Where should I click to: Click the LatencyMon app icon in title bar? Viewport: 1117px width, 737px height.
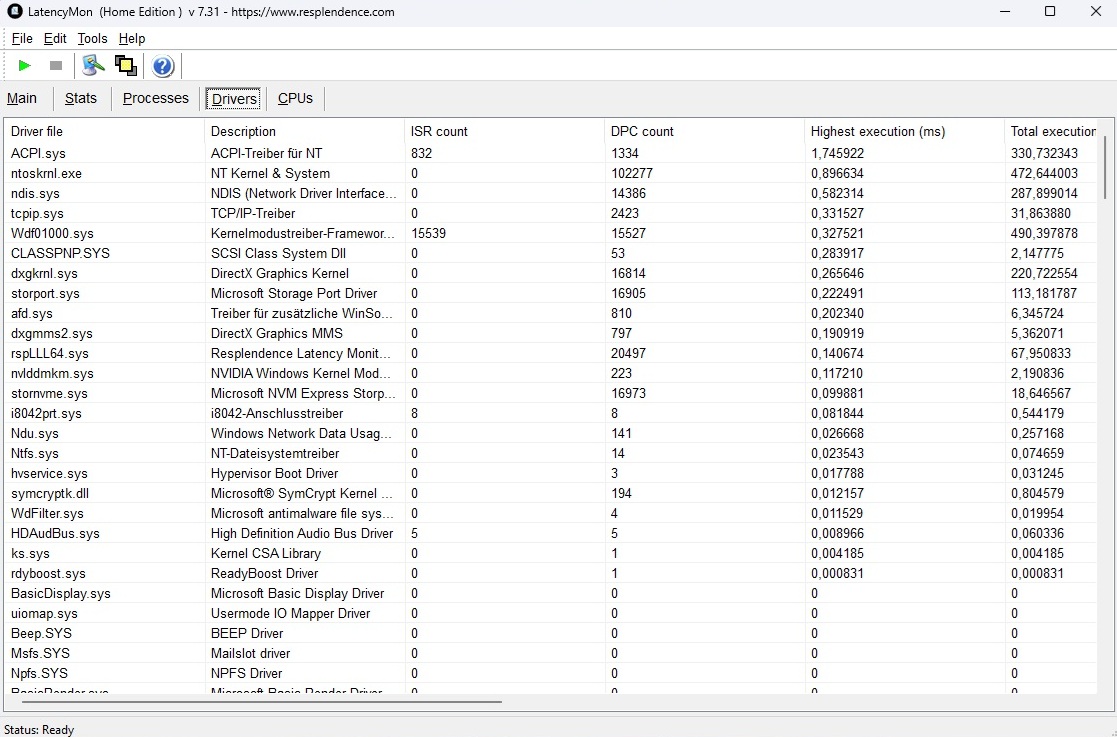click(x=14, y=12)
